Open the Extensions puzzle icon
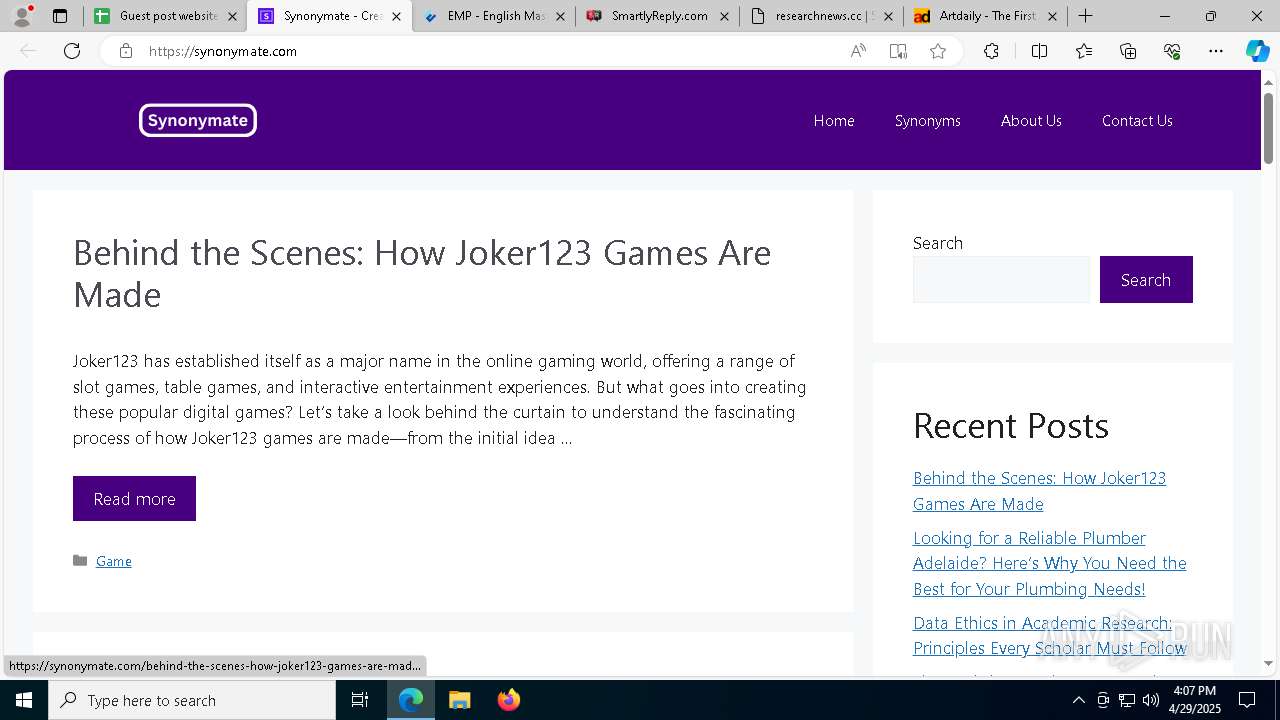 (x=991, y=51)
